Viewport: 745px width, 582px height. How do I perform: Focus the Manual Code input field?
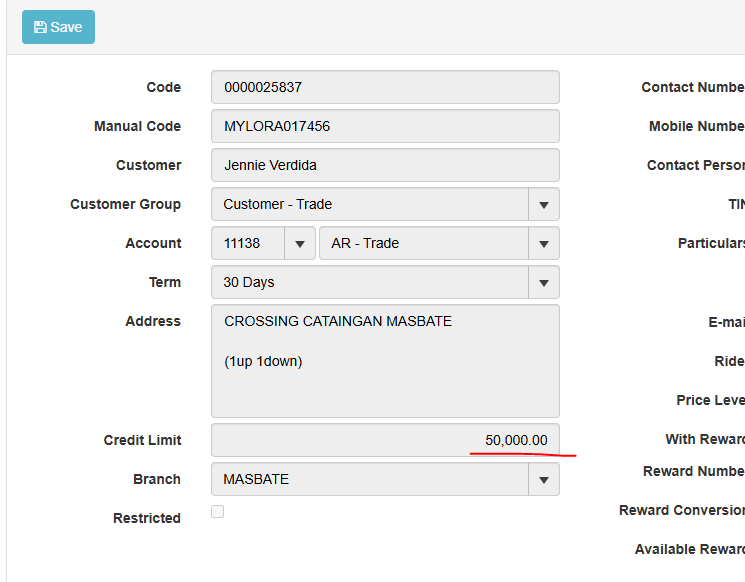pyautogui.click(x=385, y=126)
